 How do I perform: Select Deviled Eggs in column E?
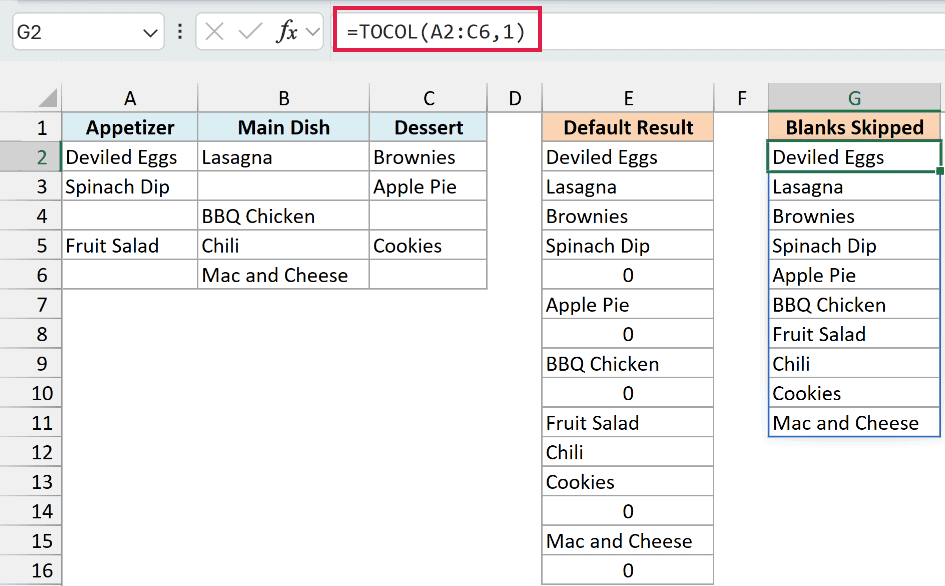click(628, 157)
